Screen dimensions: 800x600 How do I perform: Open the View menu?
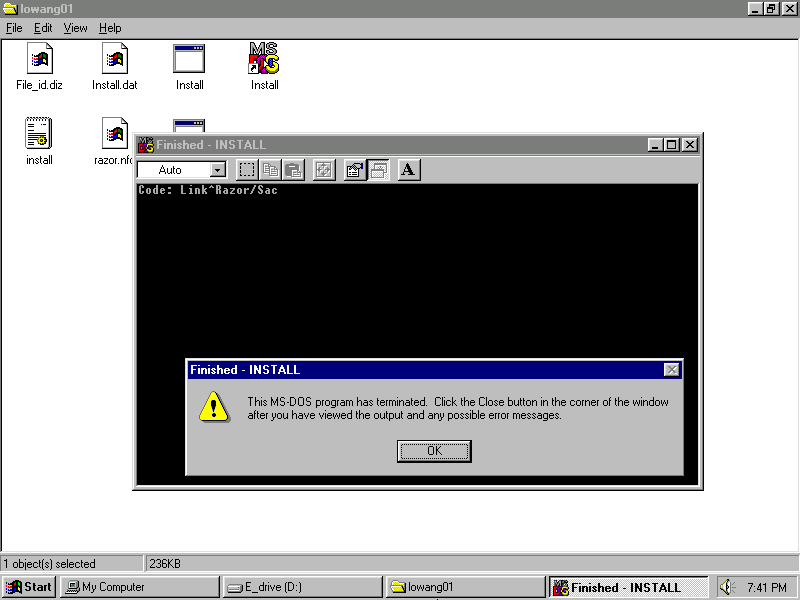click(x=76, y=28)
